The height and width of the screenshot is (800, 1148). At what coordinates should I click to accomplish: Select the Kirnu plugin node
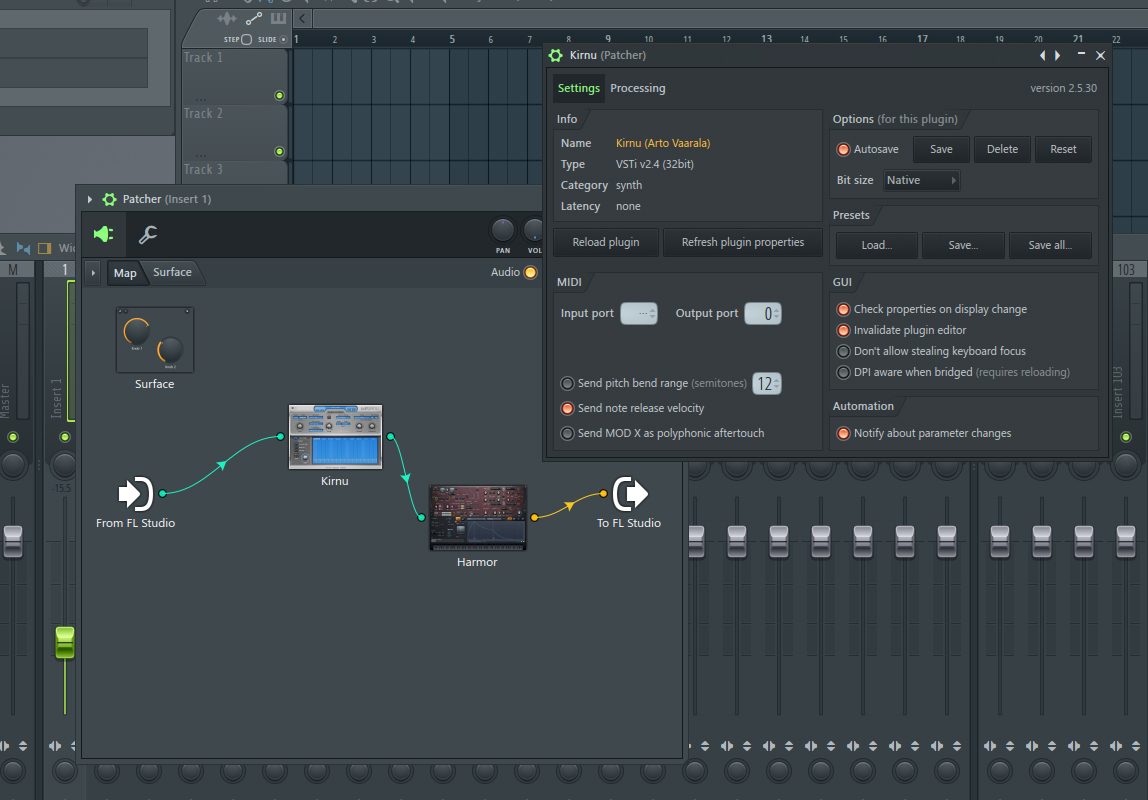point(336,437)
